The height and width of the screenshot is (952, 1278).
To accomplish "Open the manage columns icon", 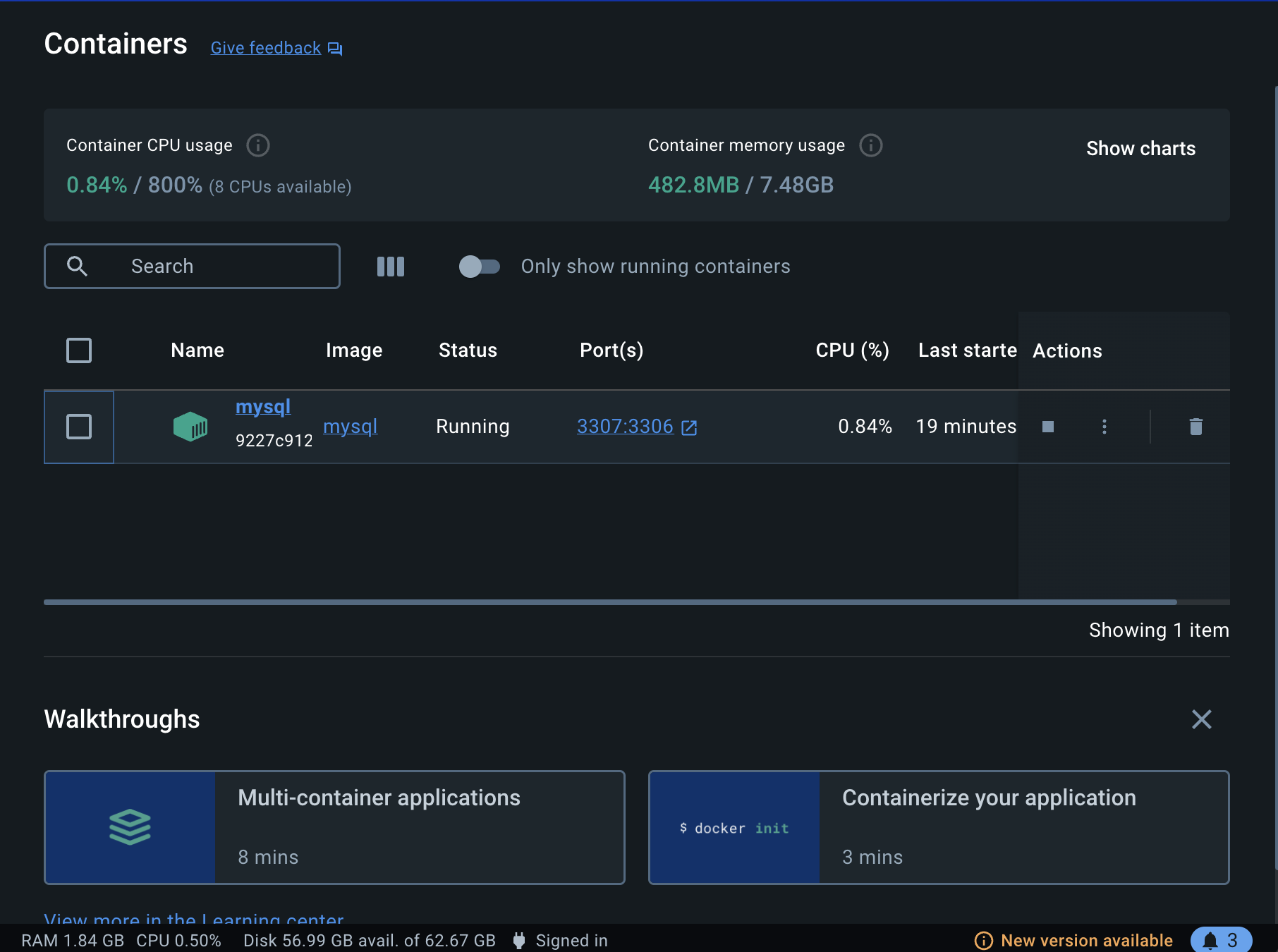I will [x=391, y=267].
